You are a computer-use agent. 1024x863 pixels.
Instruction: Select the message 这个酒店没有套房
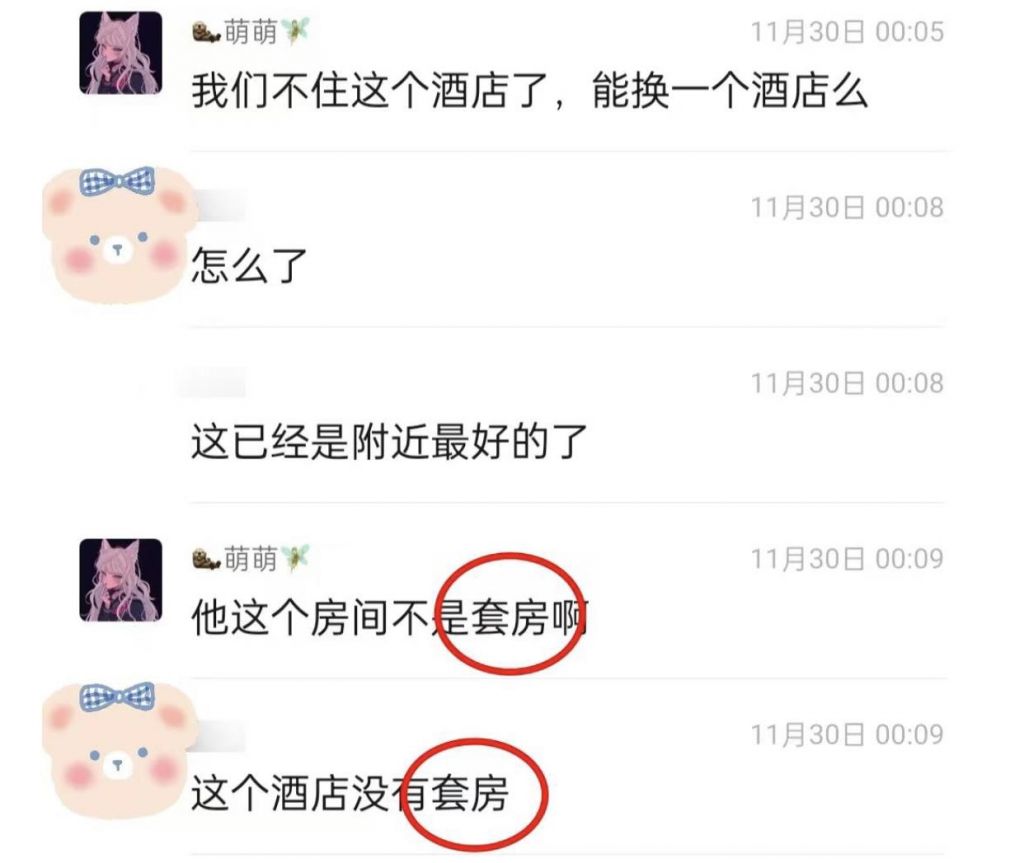(349, 793)
